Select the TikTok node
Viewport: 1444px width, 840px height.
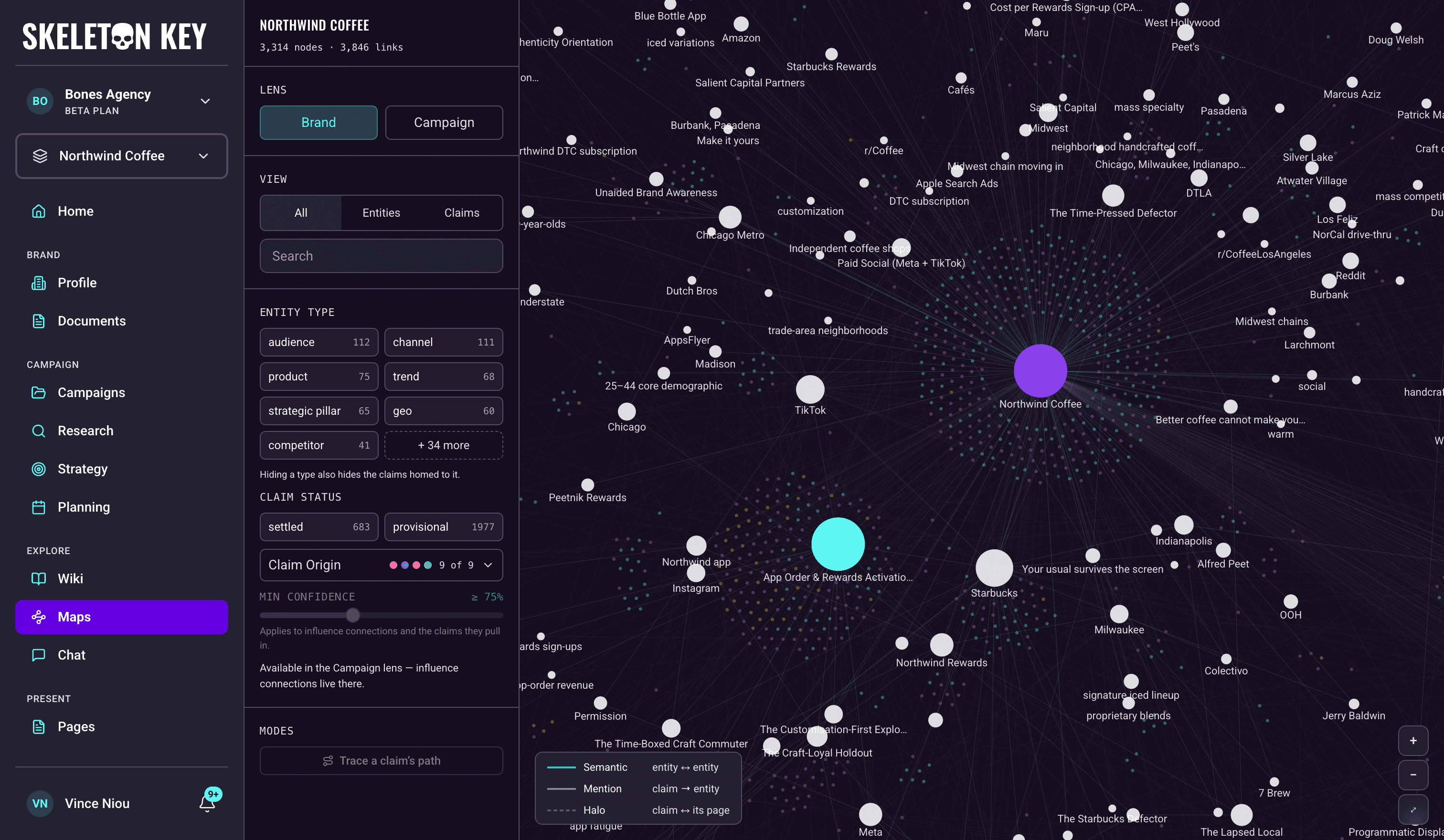(x=810, y=389)
